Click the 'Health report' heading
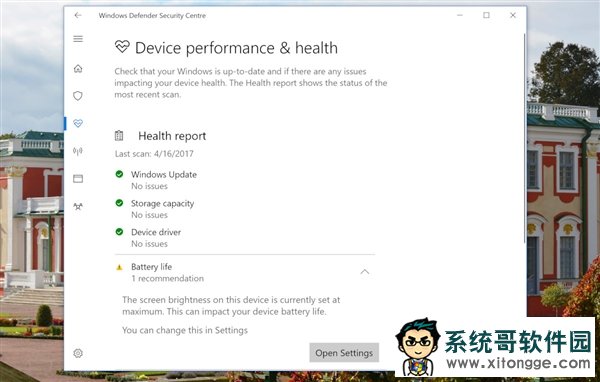The width and height of the screenshot is (600, 382). coord(172,136)
